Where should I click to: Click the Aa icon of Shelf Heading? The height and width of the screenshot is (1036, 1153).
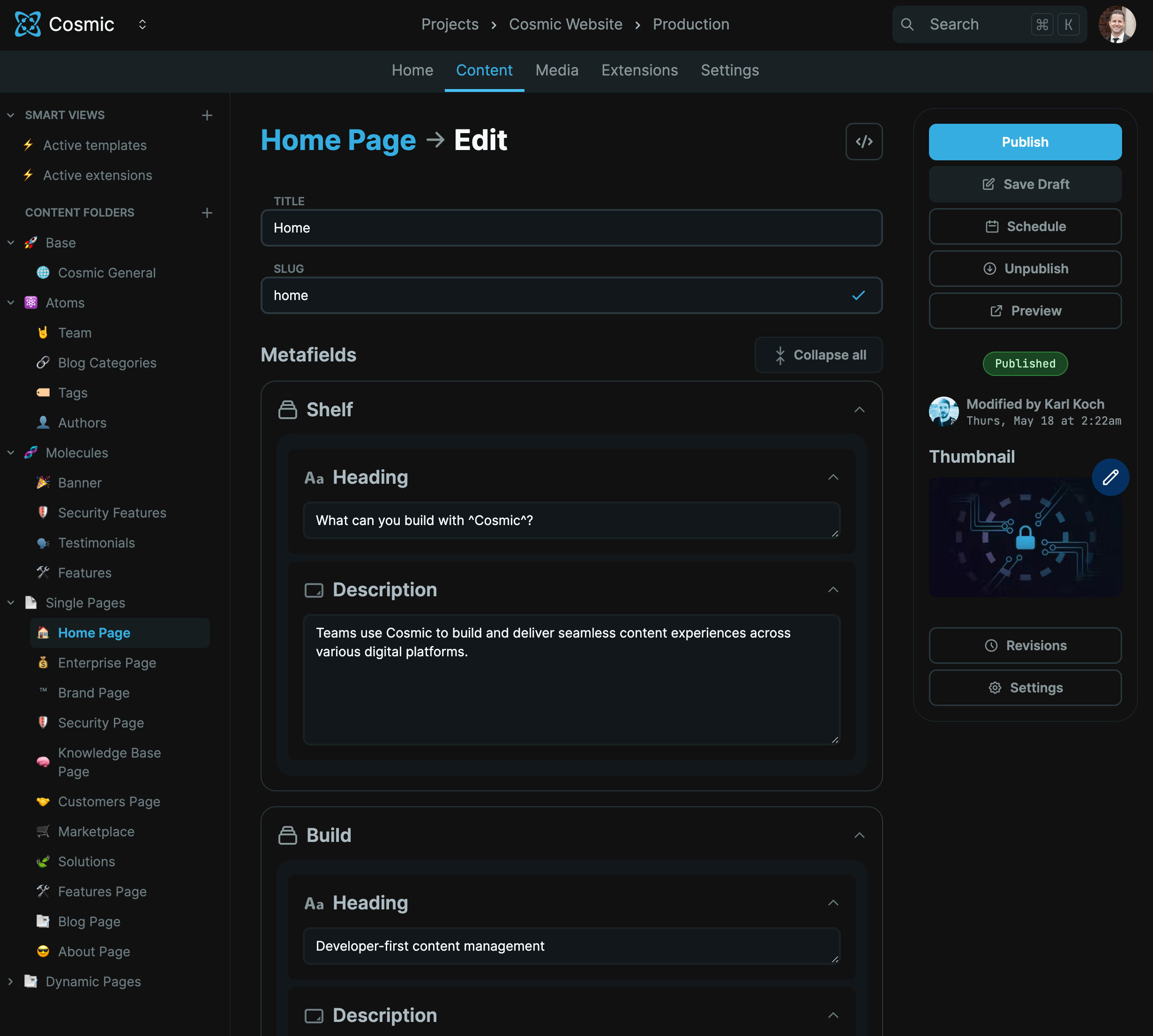pos(314,478)
